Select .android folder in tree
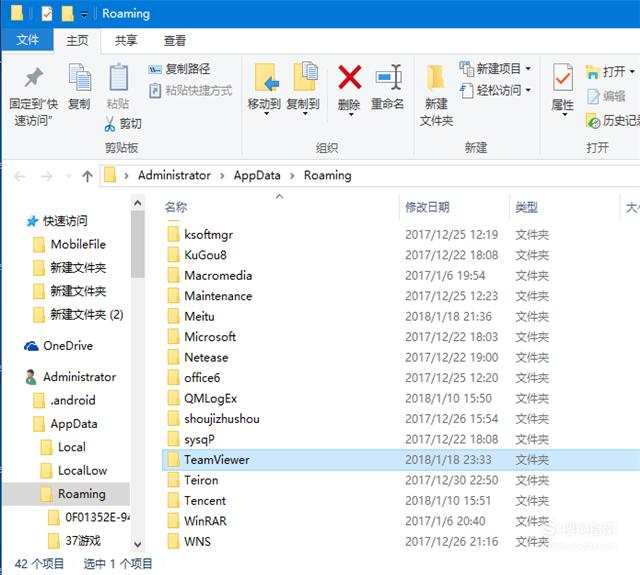This screenshot has height=575, width=640. tap(64, 400)
